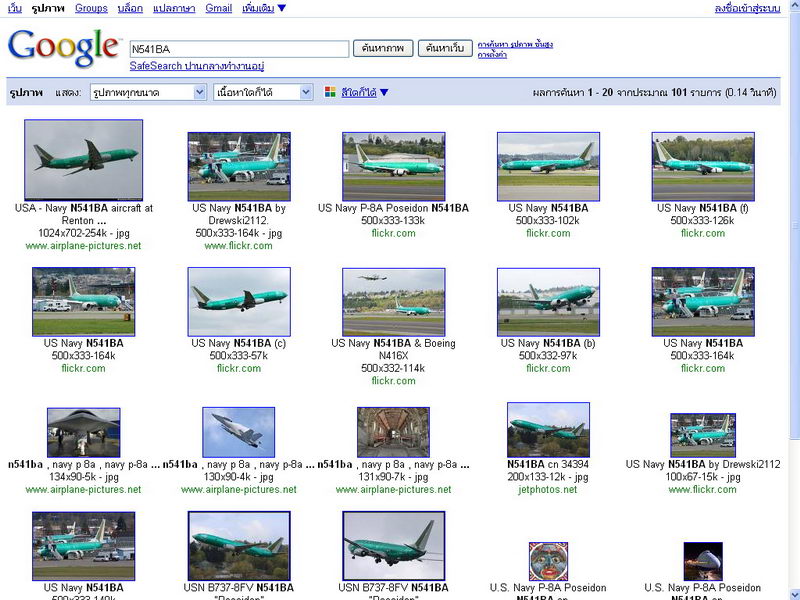Open the 500x333-164k Drewski2112 thumbnail
This screenshot has height=600, width=800.
[239, 166]
